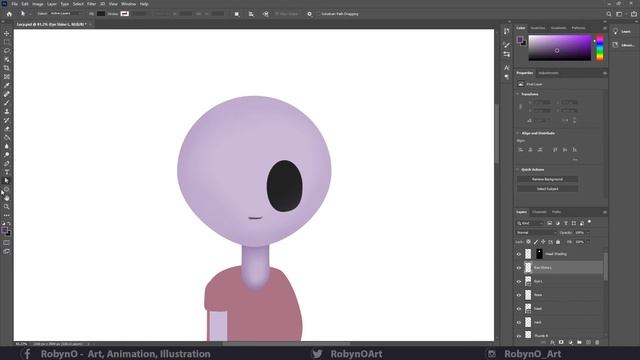Switch to the Swatches tab

tap(538, 28)
